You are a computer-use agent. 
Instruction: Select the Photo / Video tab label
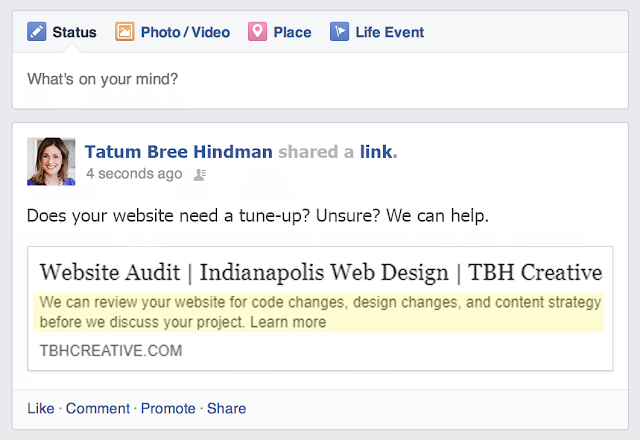186,32
